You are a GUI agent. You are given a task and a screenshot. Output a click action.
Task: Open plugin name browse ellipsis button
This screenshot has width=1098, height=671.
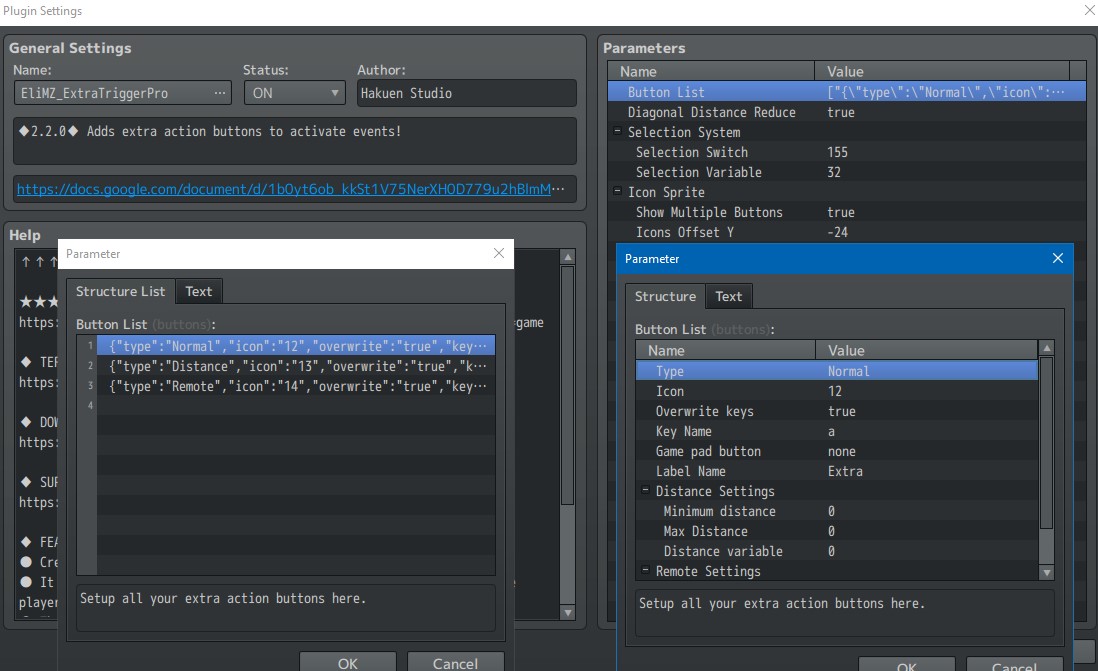coord(220,93)
